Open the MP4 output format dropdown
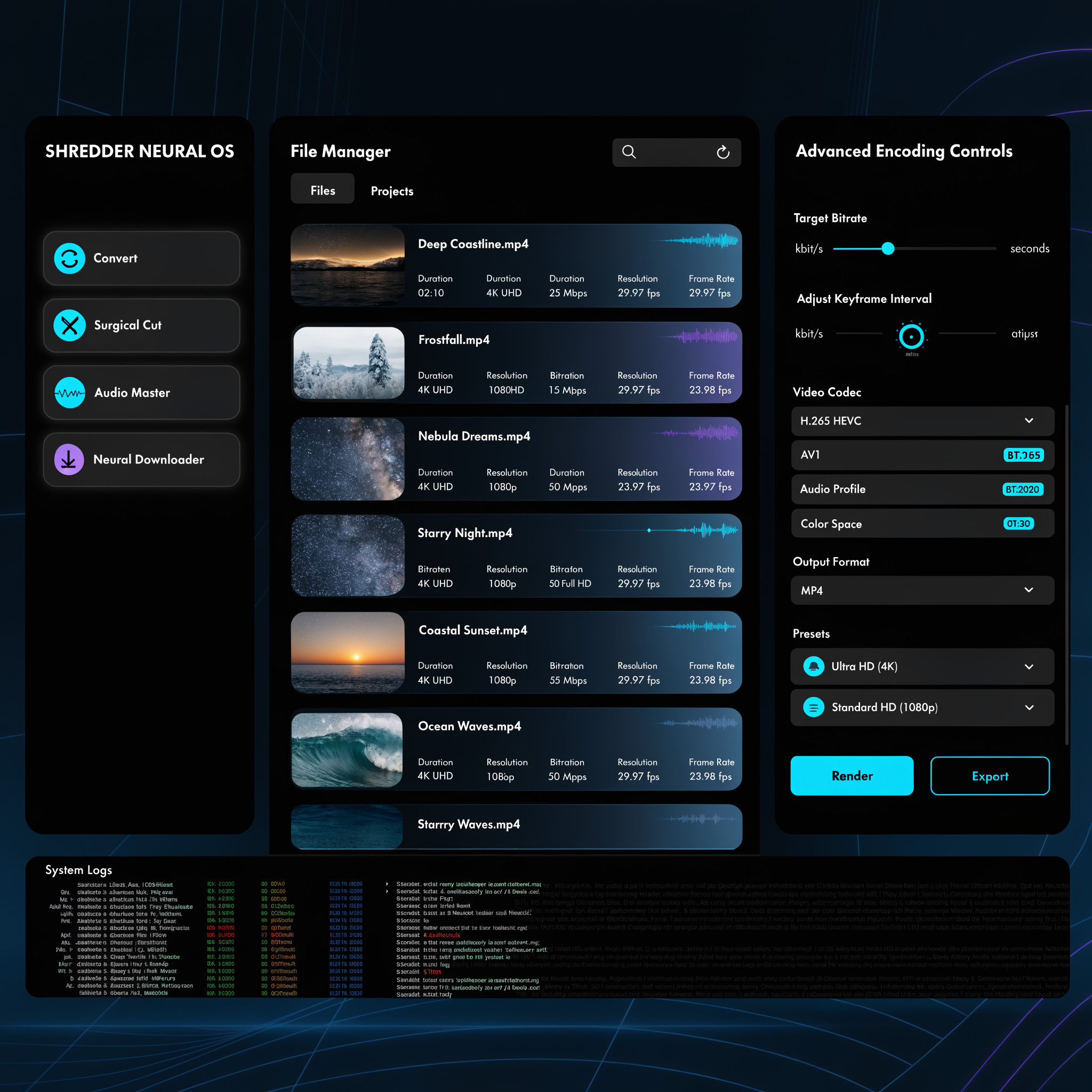This screenshot has width=1092, height=1092. (1029, 590)
